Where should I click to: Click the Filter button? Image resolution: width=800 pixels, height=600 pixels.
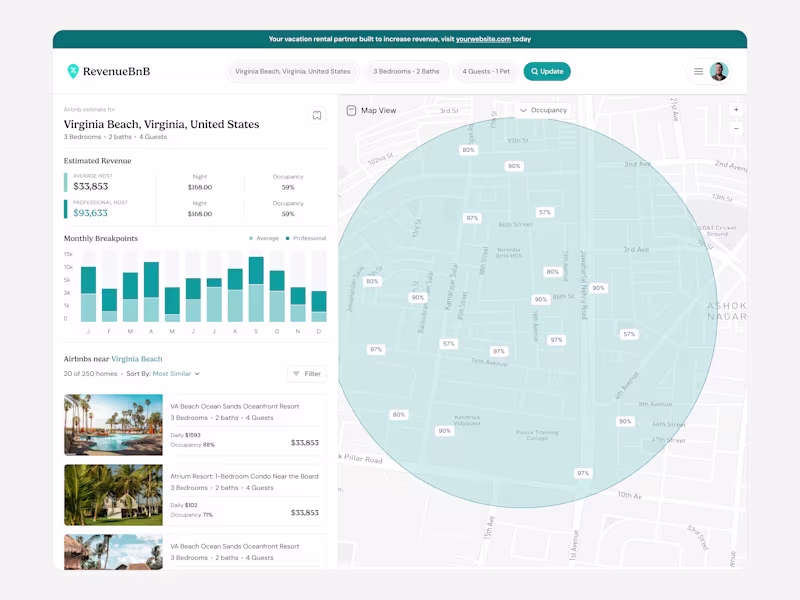coord(307,373)
